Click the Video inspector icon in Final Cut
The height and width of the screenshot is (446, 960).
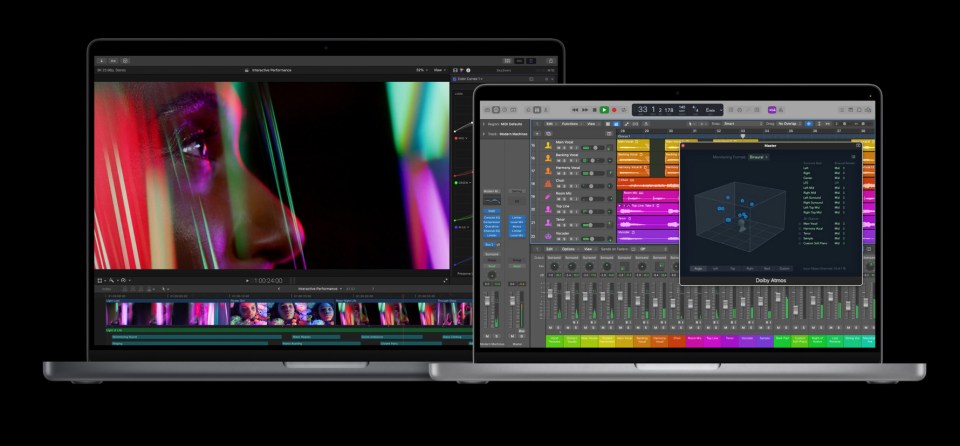(x=455, y=70)
